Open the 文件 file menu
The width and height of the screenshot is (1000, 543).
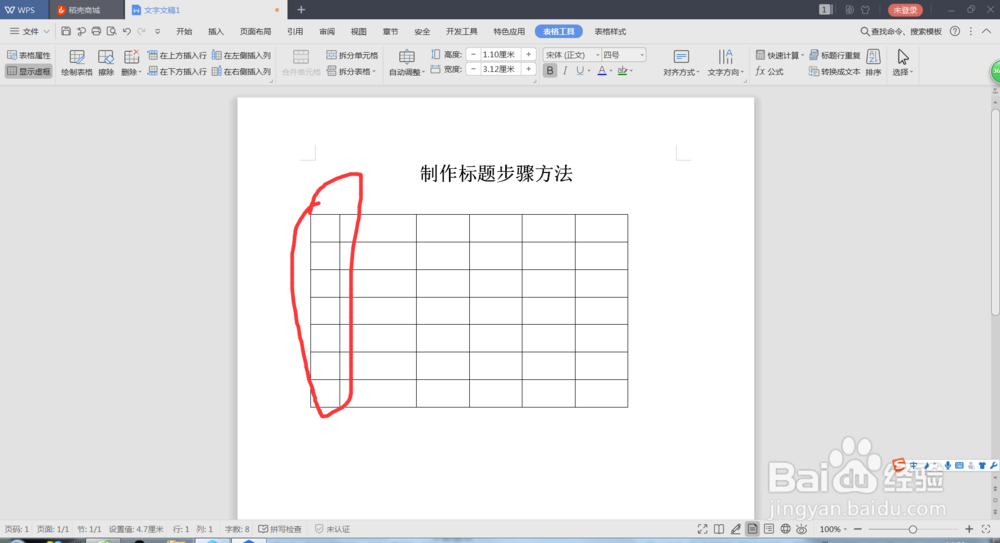(x=29, y=31)
